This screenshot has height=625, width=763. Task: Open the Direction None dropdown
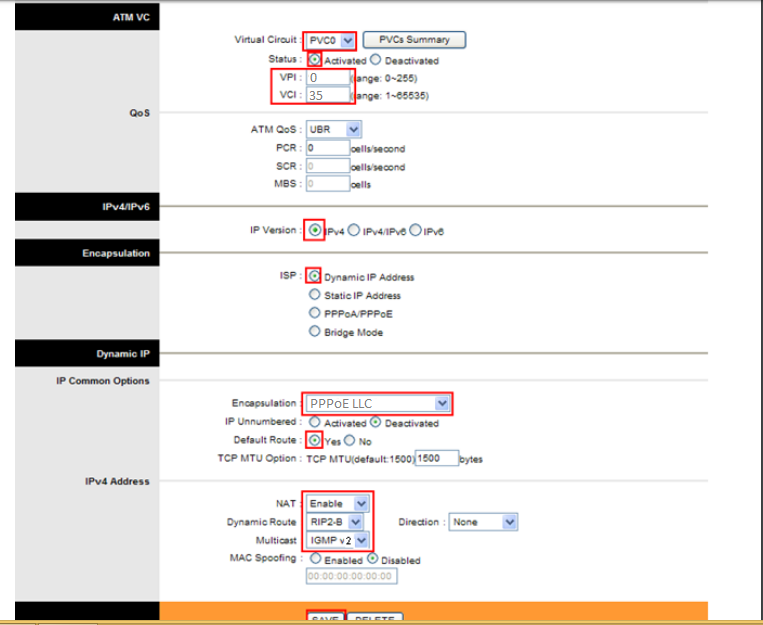coord(483,522)
